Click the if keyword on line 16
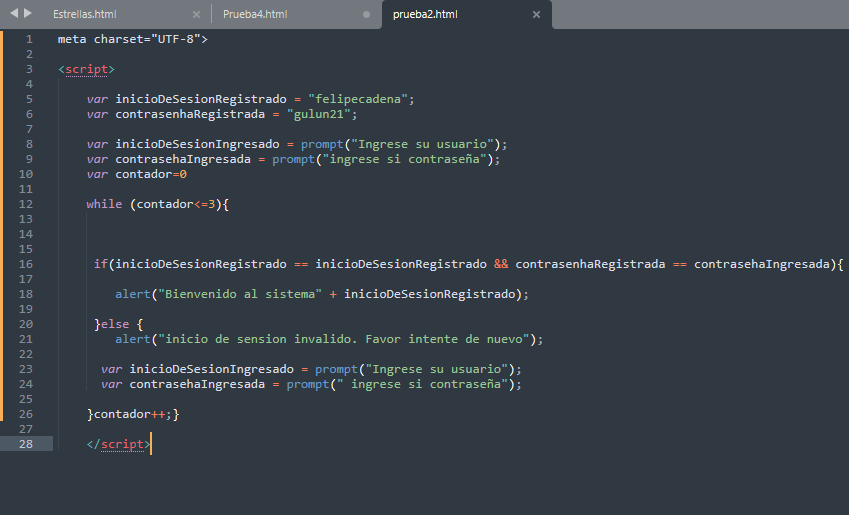Screen dimensions: 849x515 click(x=101, y=264)
